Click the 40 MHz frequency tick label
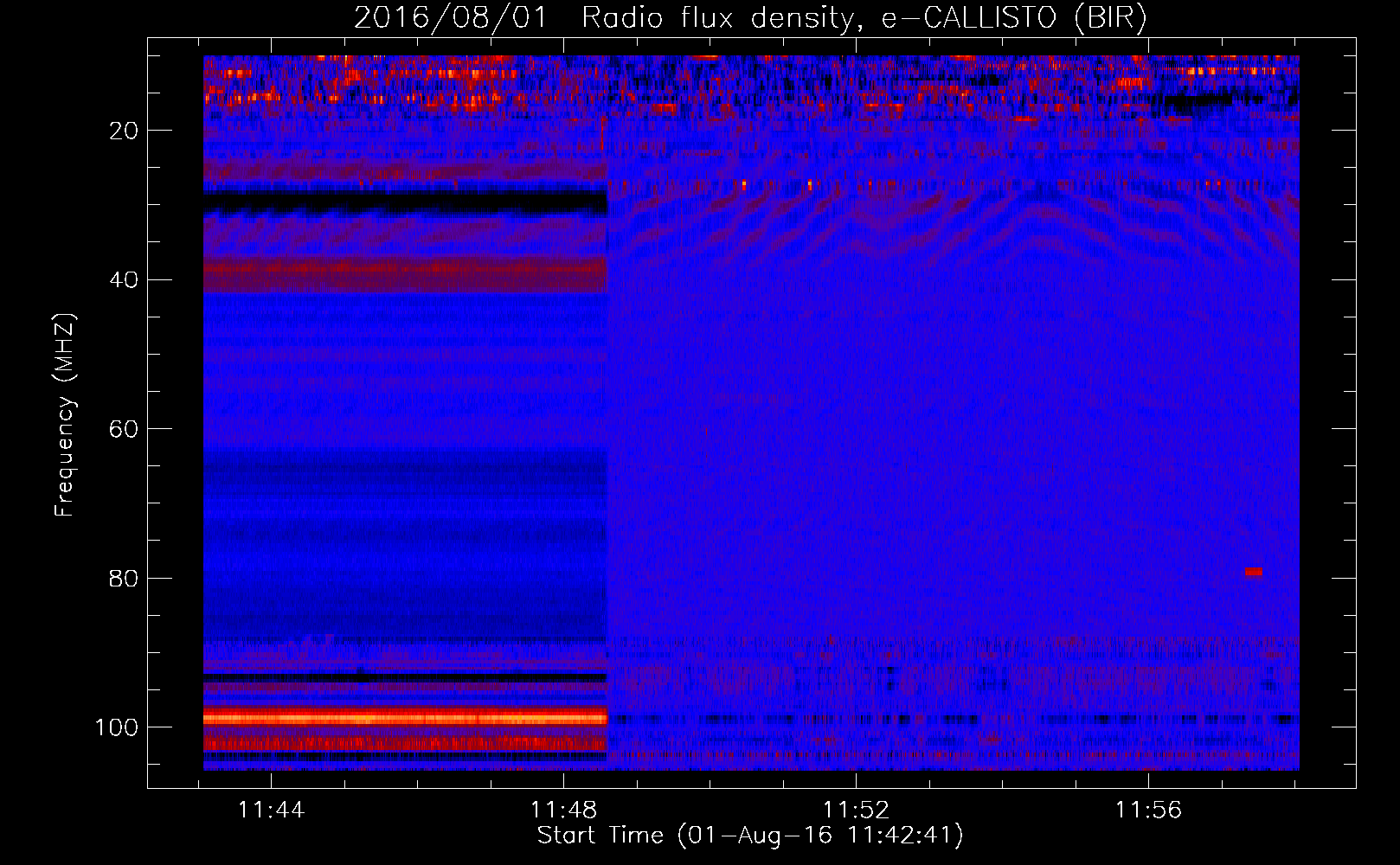 click(124, 280)
